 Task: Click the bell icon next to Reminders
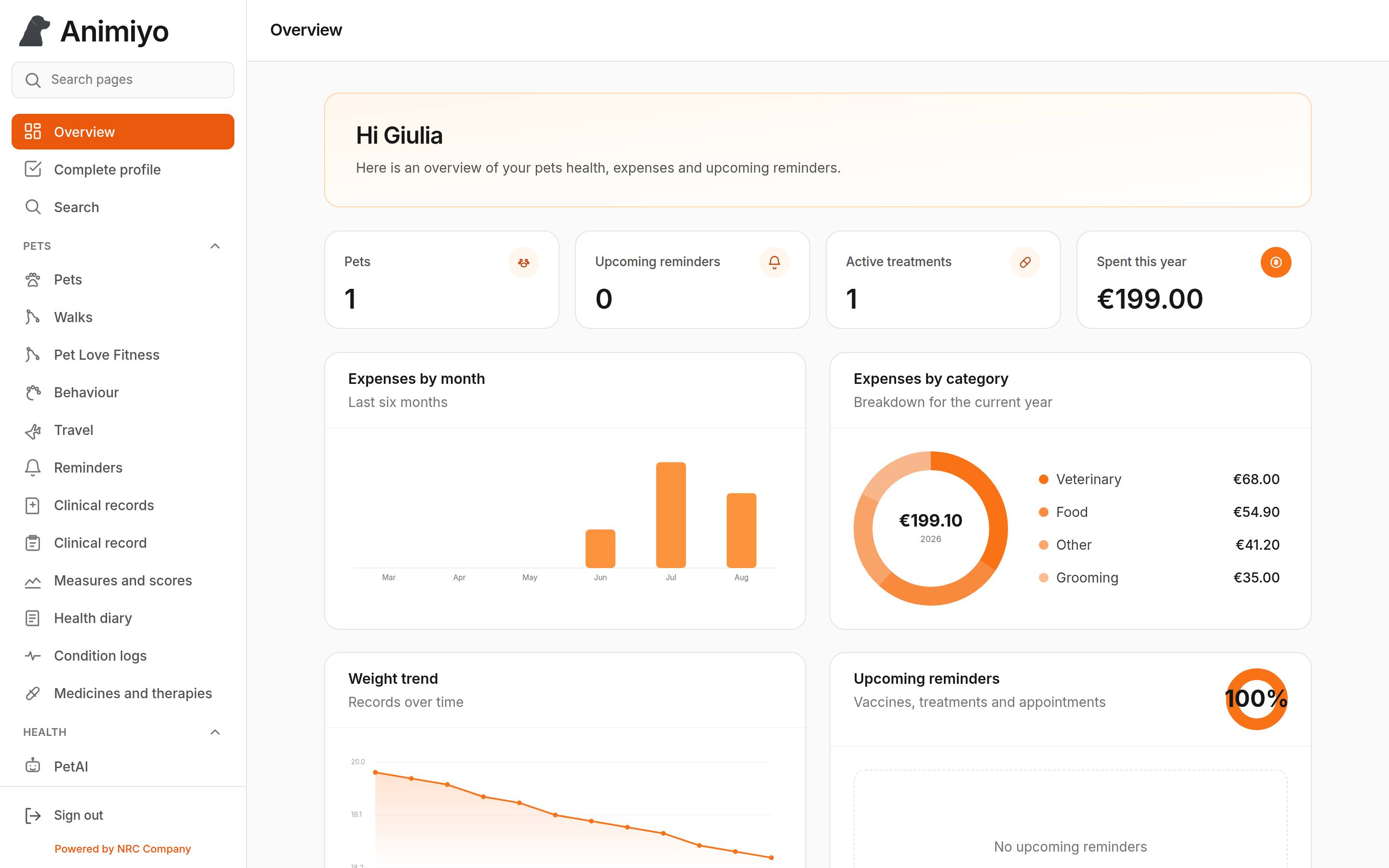click(x=33, y=467)
